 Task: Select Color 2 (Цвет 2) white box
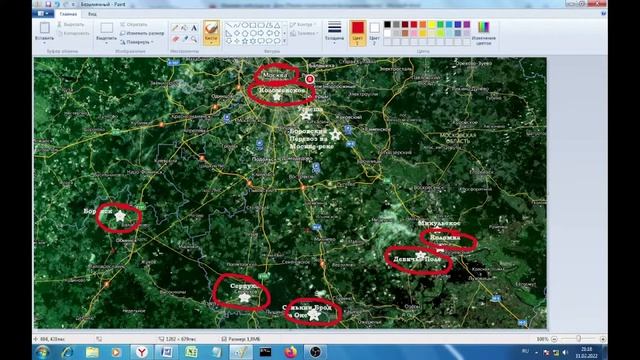[374, 32]
